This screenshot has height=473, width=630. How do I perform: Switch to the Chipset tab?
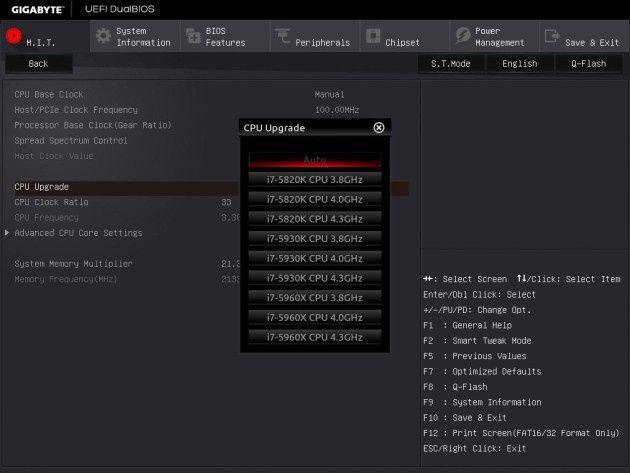[404, 37]
